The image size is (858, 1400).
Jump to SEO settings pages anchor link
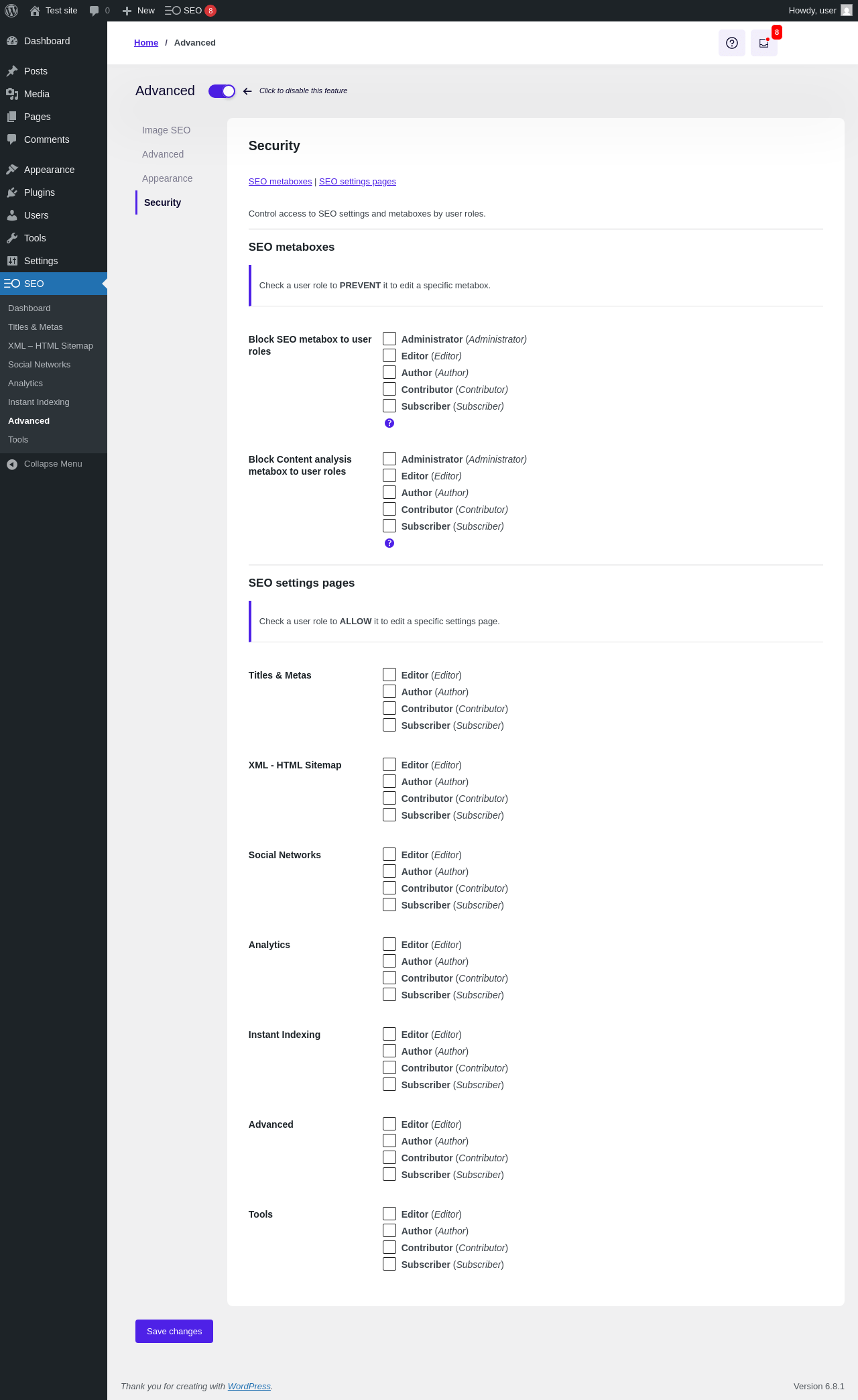[357, 182]
